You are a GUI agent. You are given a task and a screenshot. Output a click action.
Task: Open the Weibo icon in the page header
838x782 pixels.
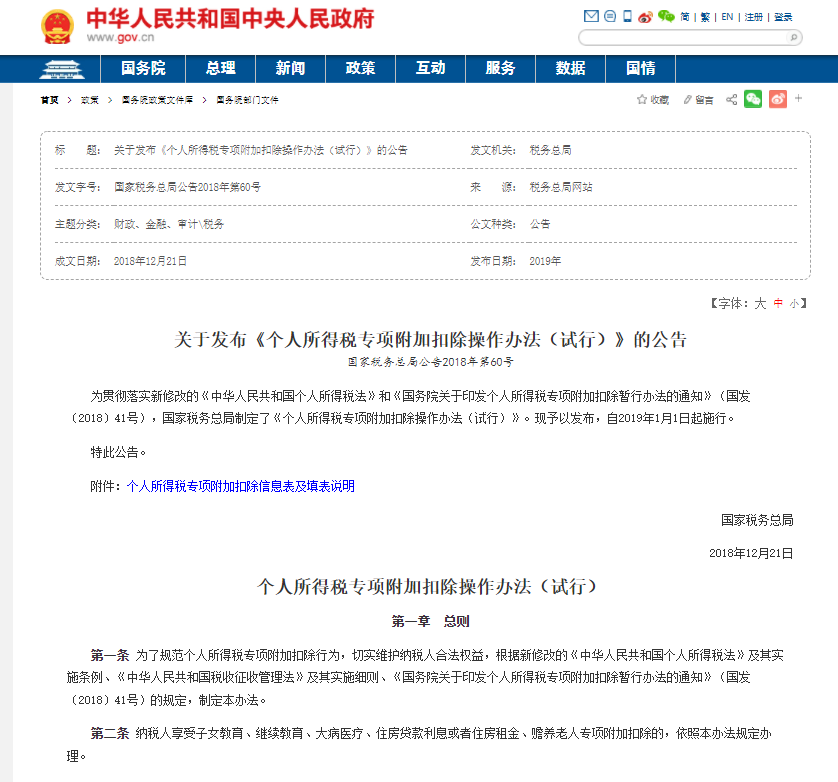pos(646,15)
